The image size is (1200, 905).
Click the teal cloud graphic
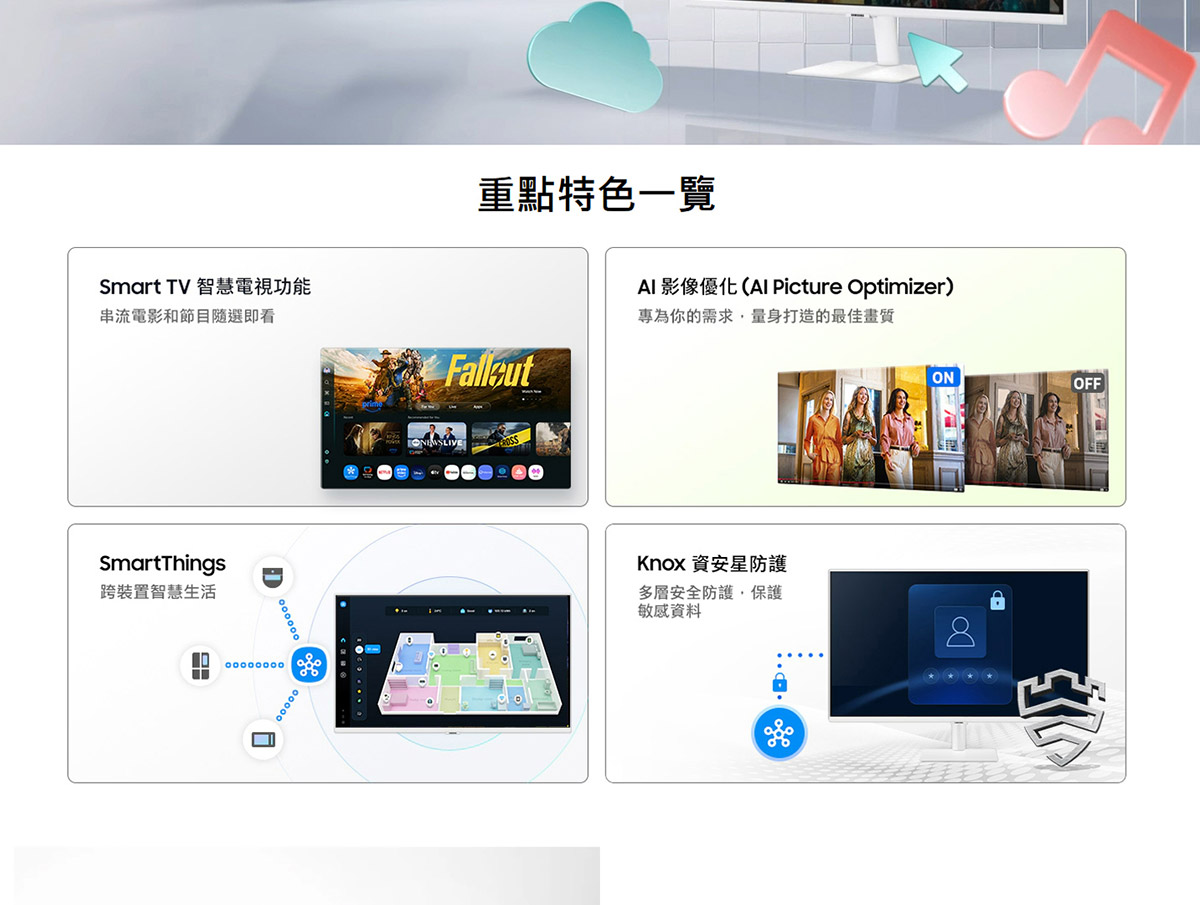[595, 62]
